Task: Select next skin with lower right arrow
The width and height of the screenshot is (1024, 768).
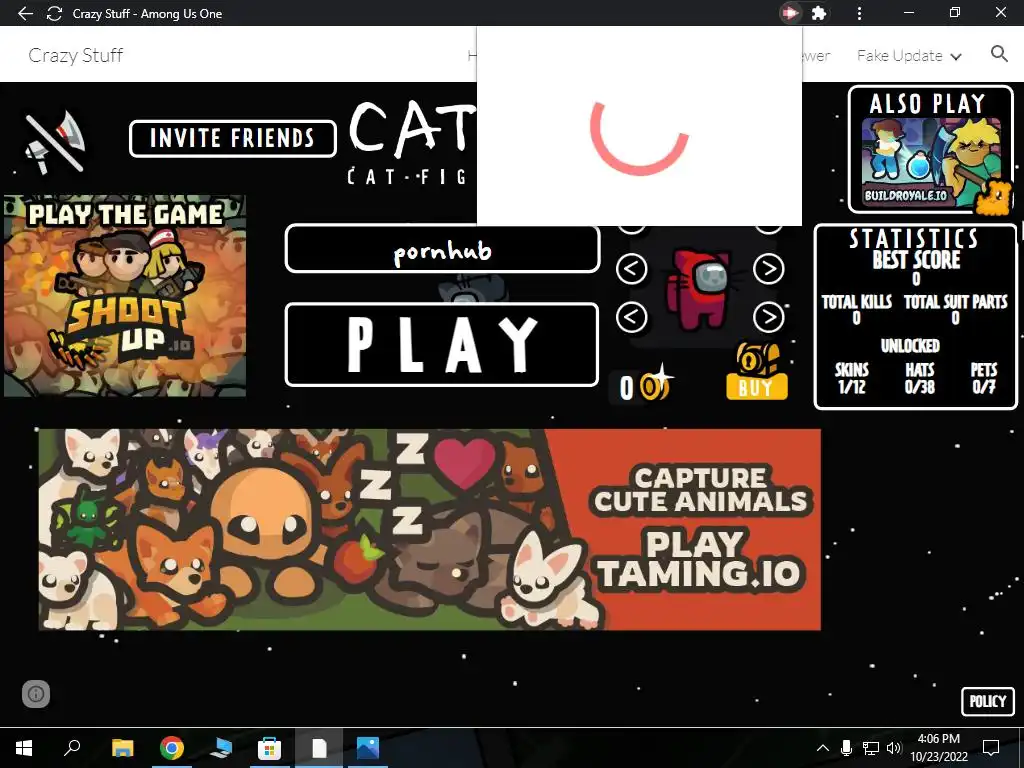Action: tap(769, 317)
